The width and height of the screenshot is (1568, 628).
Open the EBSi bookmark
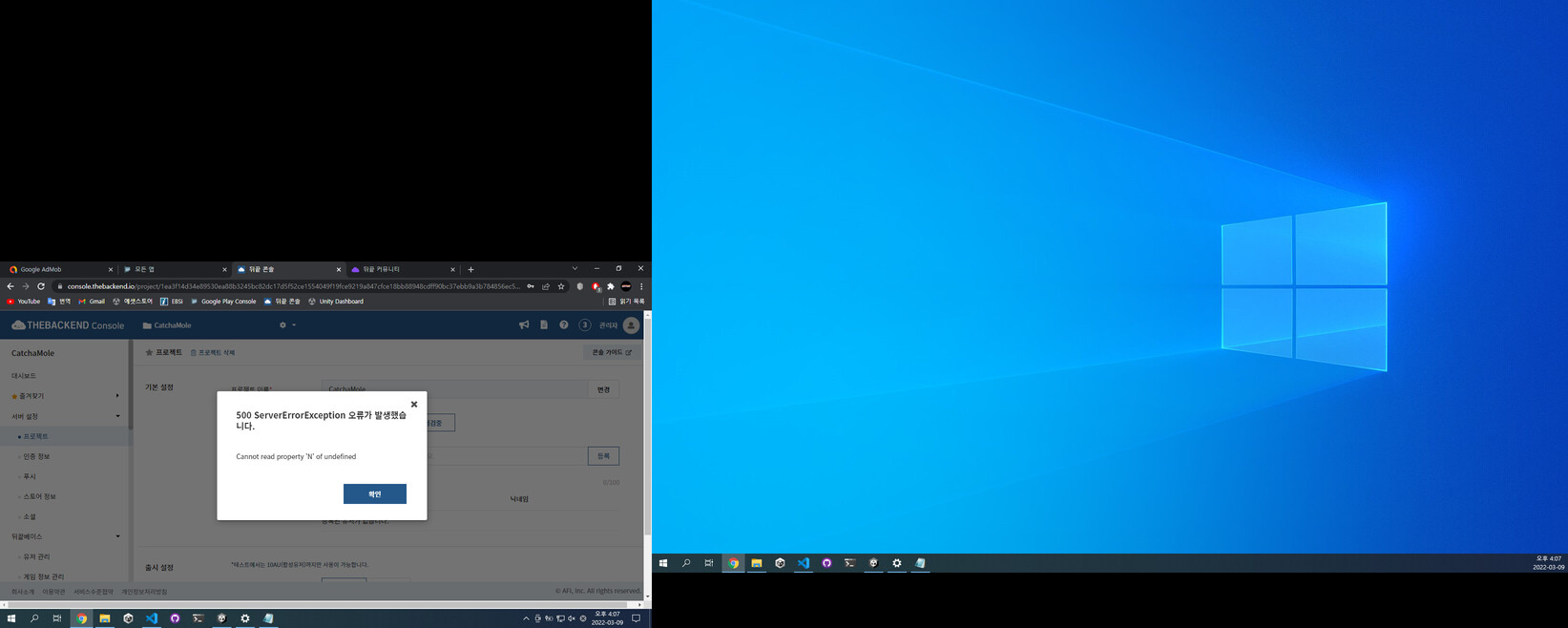tap(172, 302)
